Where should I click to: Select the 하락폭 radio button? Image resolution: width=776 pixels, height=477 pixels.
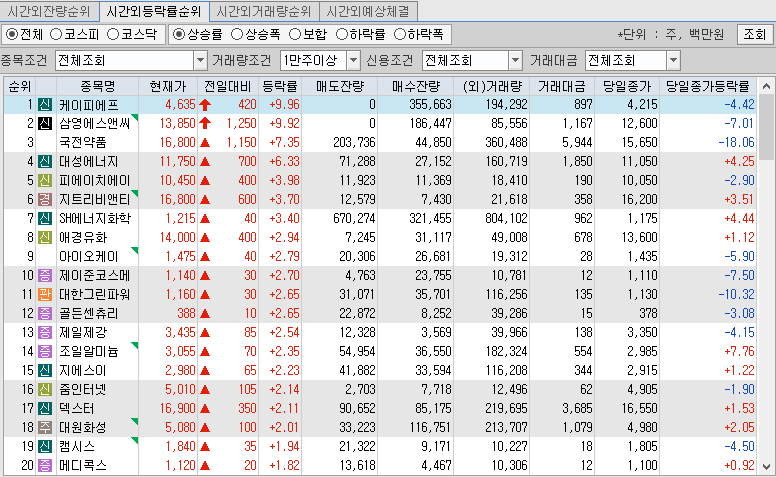(x=400, y=35)
